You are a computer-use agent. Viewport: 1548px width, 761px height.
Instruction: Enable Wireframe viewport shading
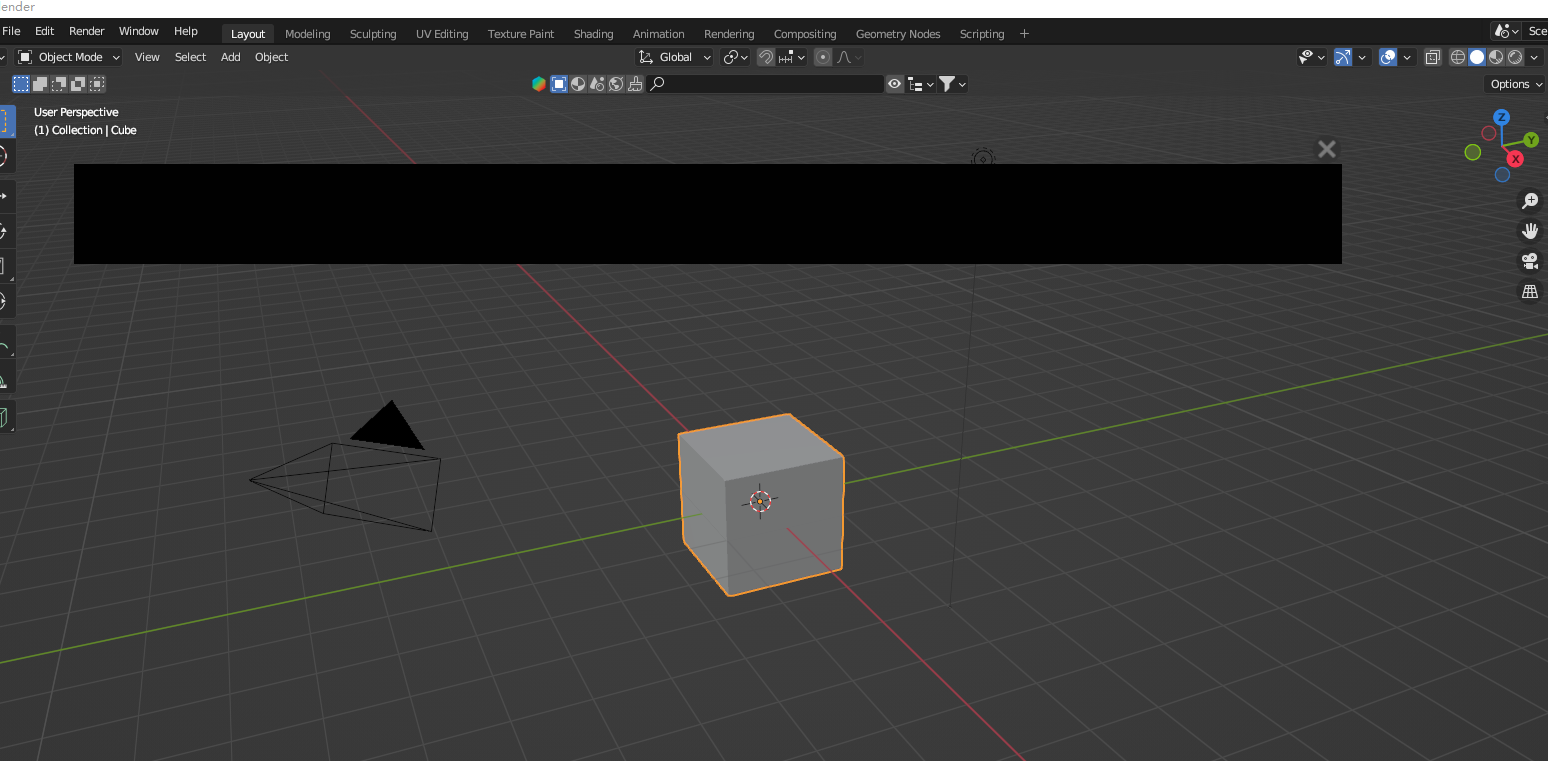[1458, 57]
